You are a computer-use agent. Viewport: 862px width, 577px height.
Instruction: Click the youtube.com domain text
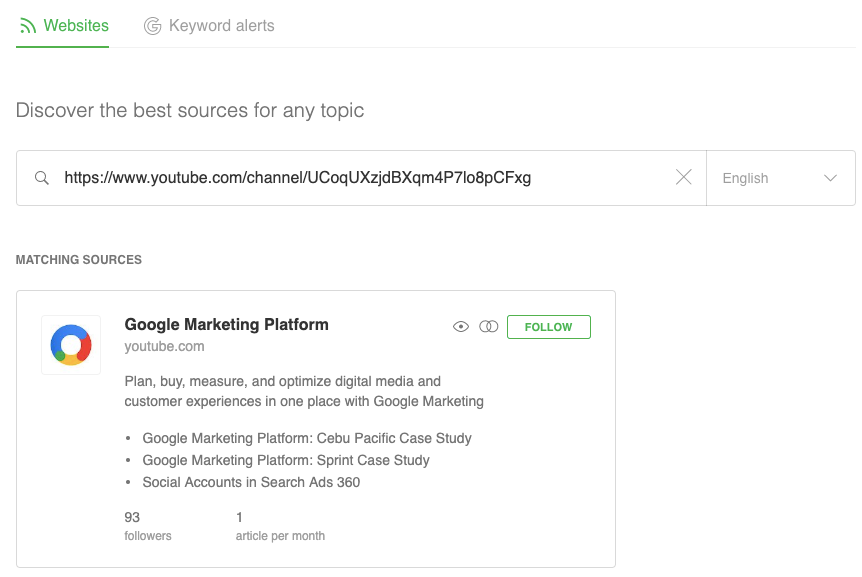coord(164,346)
